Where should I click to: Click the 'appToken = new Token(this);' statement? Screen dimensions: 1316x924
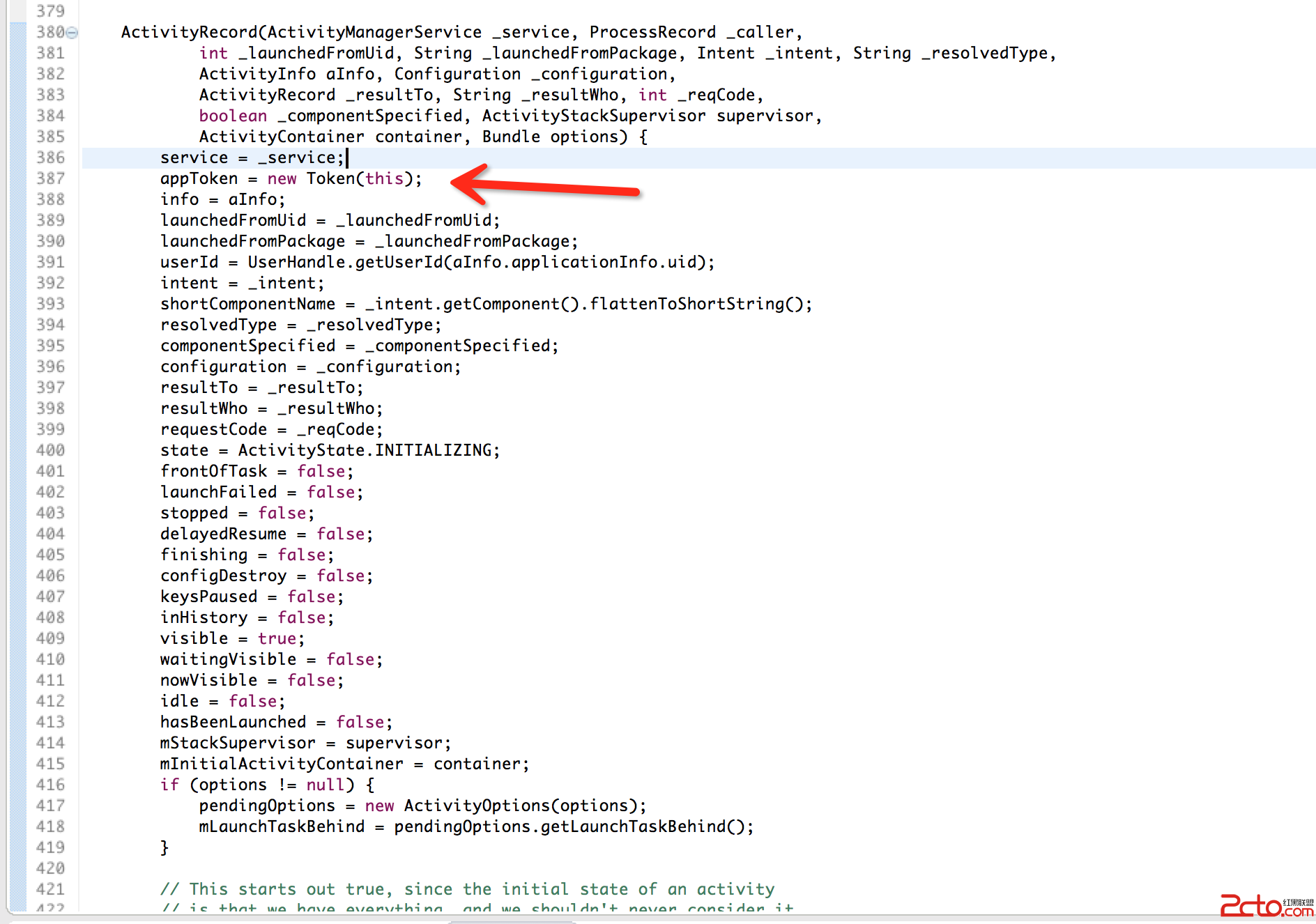tap(291, 178)
